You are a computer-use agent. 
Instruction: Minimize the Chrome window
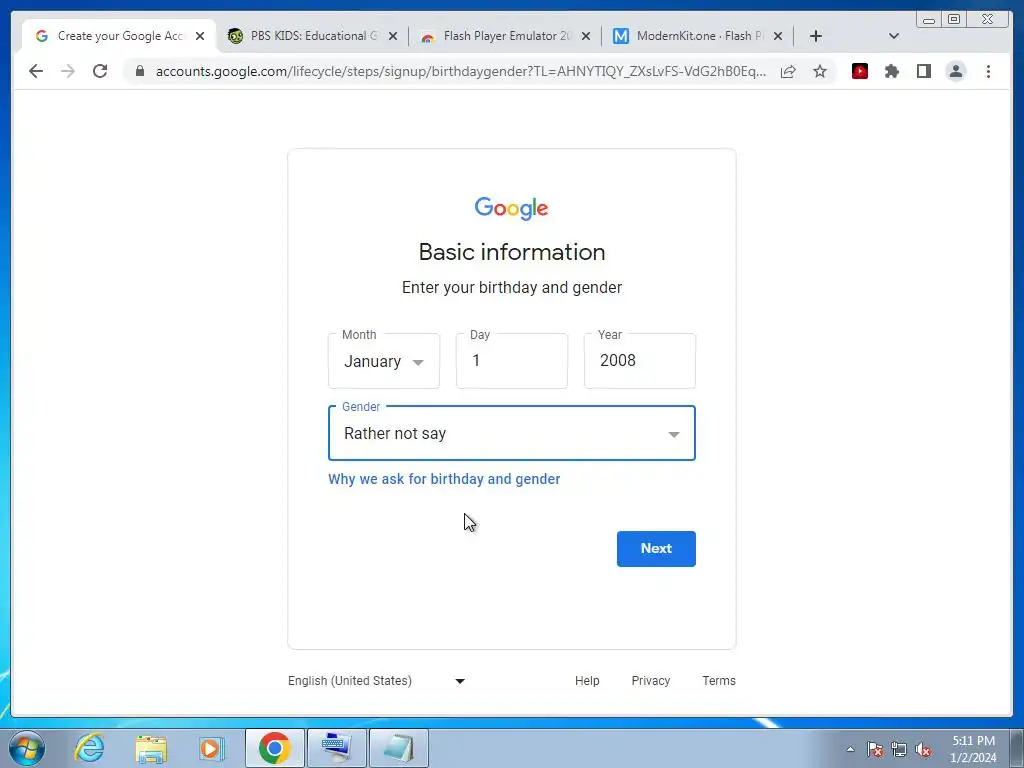tap(929, 20)
